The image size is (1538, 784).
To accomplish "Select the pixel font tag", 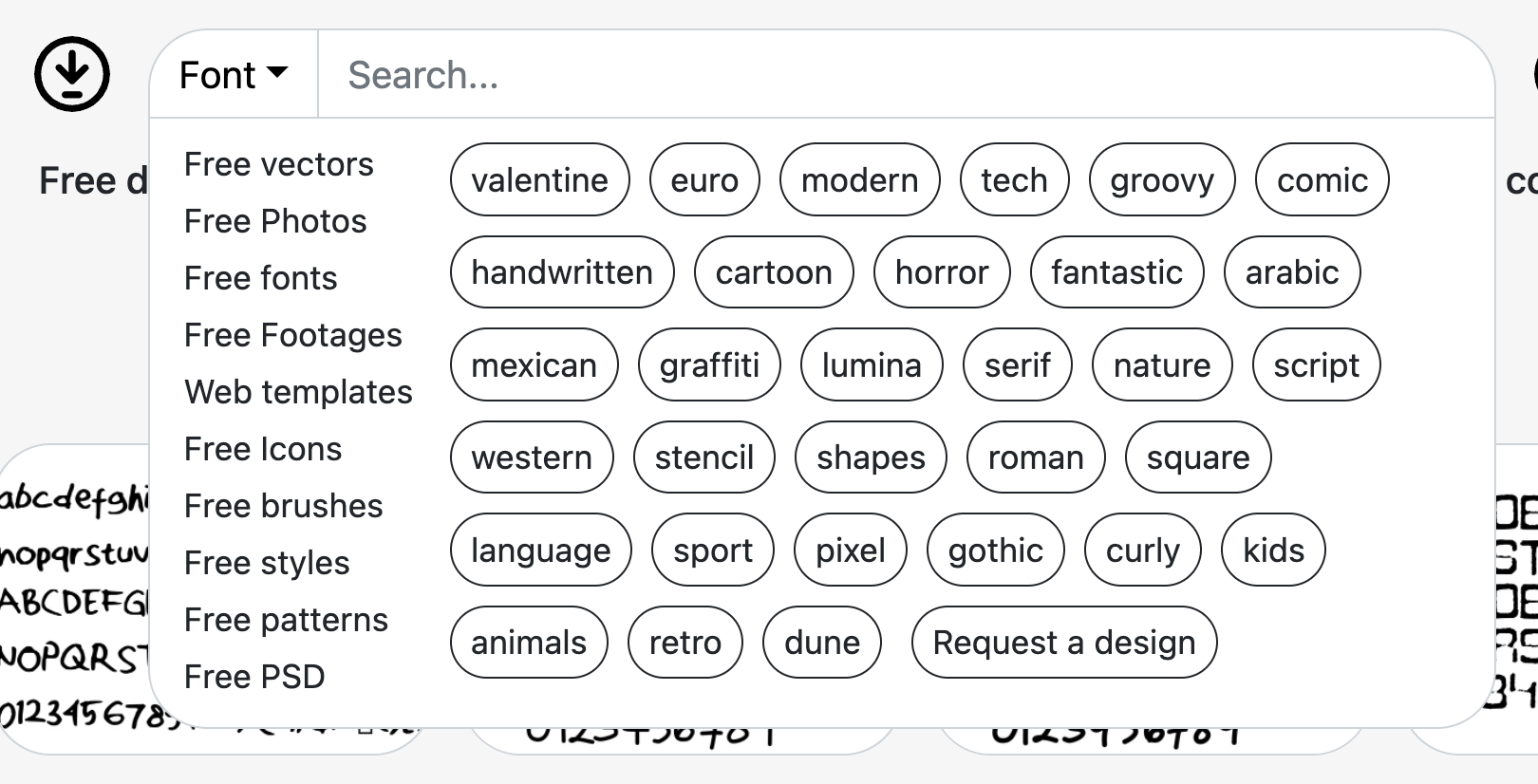I will (x=850, y=550).
